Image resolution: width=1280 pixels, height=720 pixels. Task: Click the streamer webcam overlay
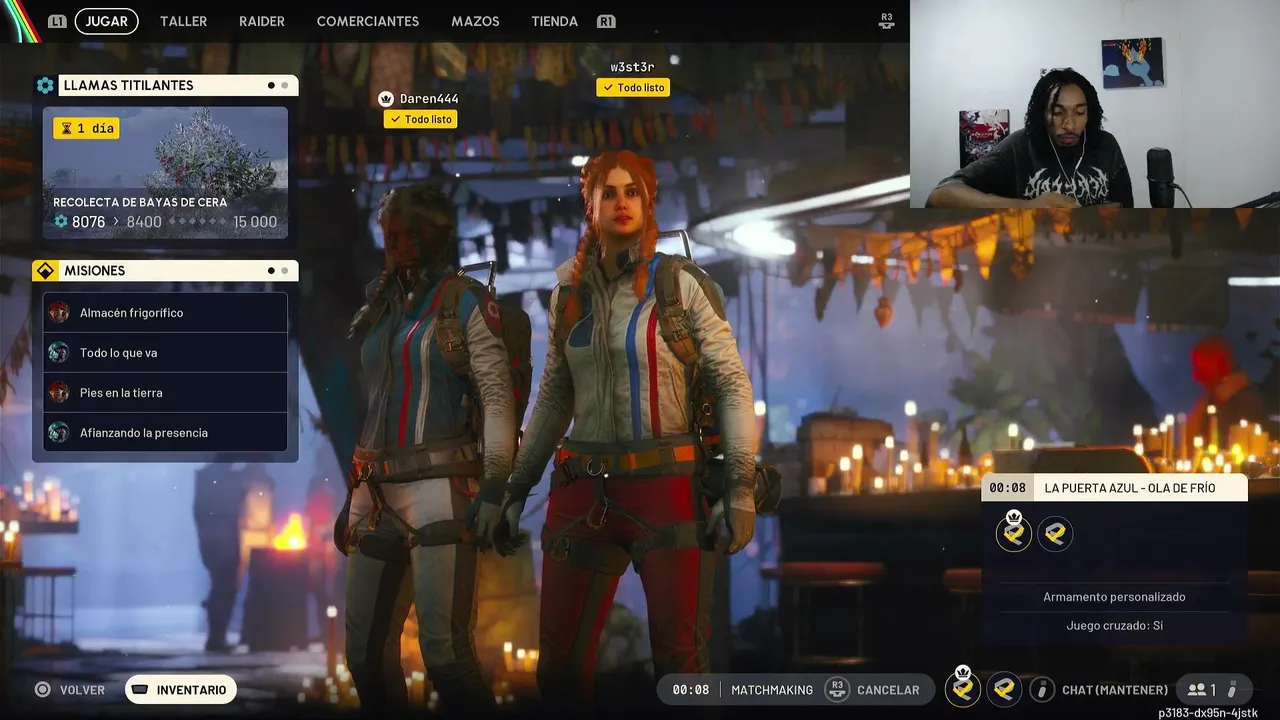tap(1094, 104)
